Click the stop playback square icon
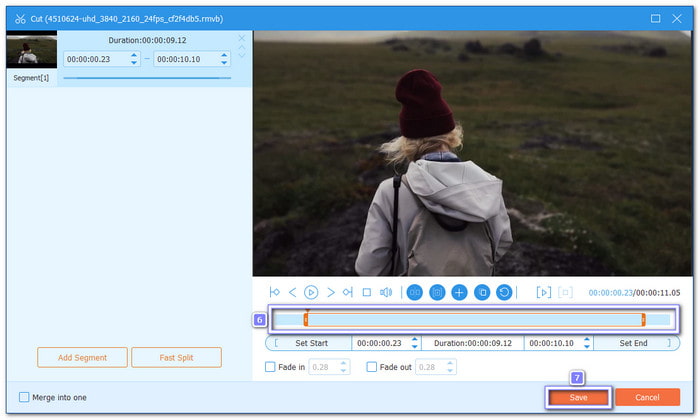This screenshot has height=420, width=700. click(367, 292)
